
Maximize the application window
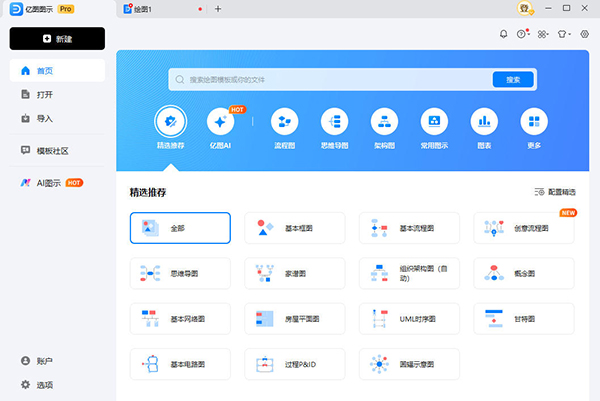566,8
